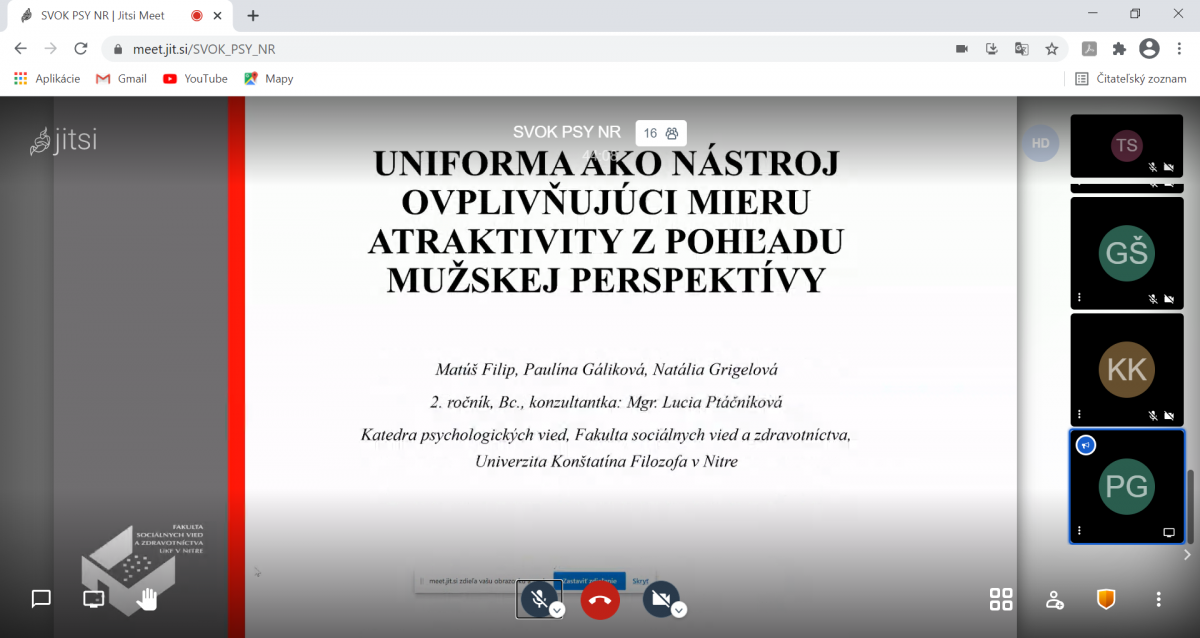Open Gmail bookmark
Image resolution: width=1200 pixels, height=638 pixels.
(x=121, y=78)
